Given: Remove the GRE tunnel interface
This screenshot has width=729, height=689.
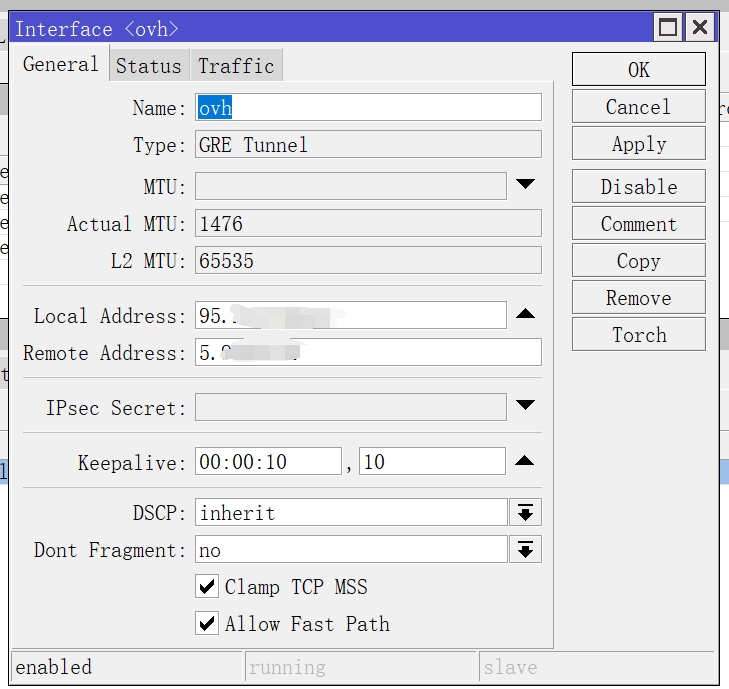Looking at the screenshot, I should point(638,298).
